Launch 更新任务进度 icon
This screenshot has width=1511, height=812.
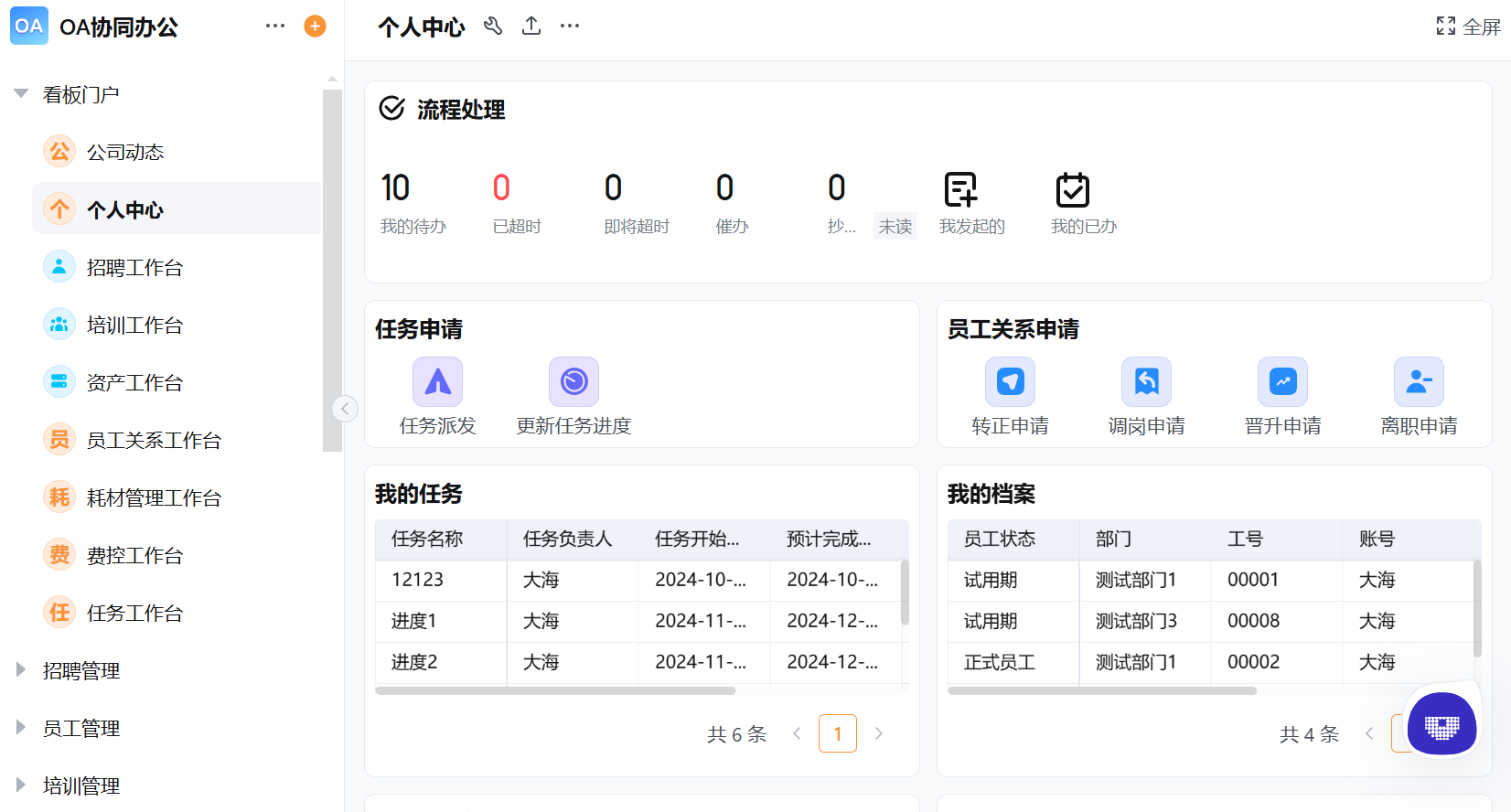coord(573,381)
